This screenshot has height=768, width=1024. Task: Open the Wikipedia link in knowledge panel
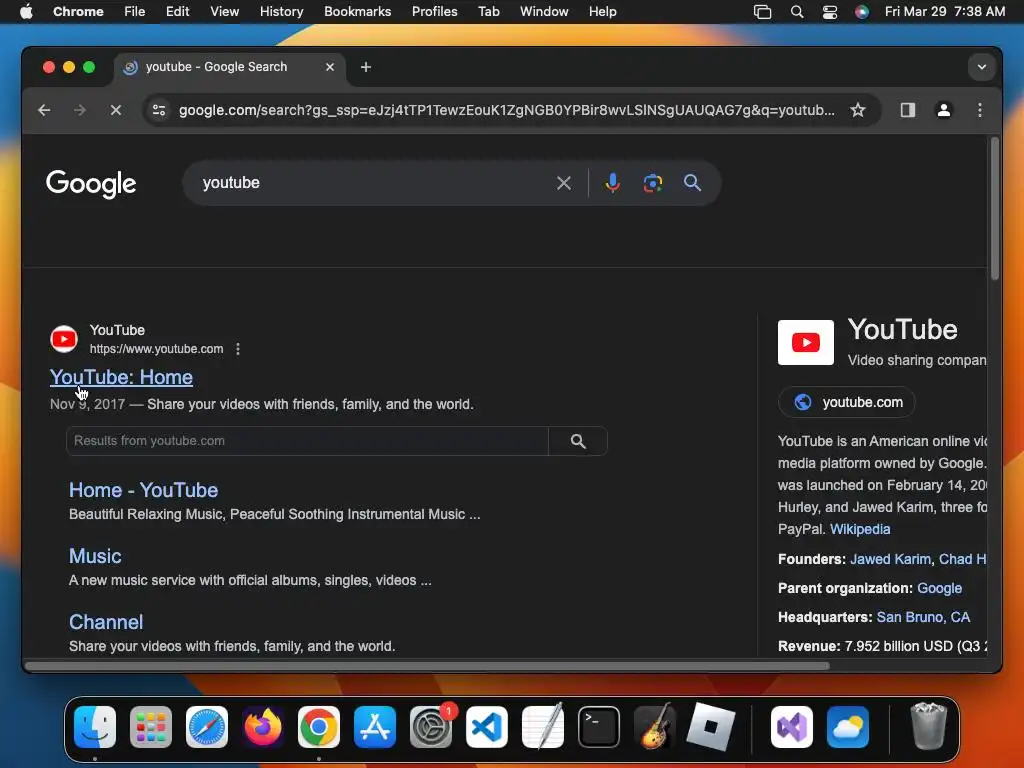point(860,529)
